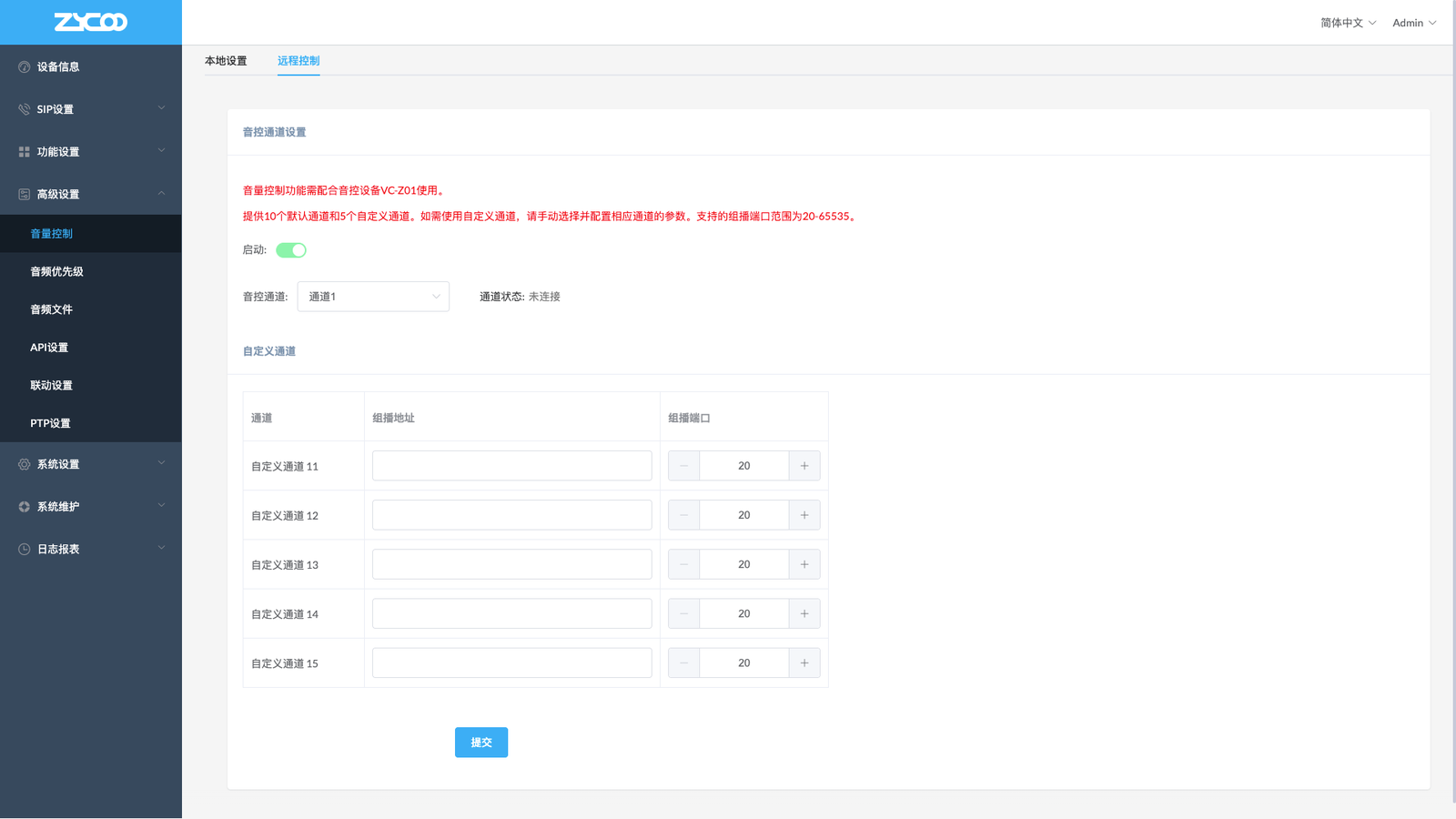This screenshot has width=1456, height=819.
Task: Click the 系统维护 icon in sidebar
Action: [25, 507]
